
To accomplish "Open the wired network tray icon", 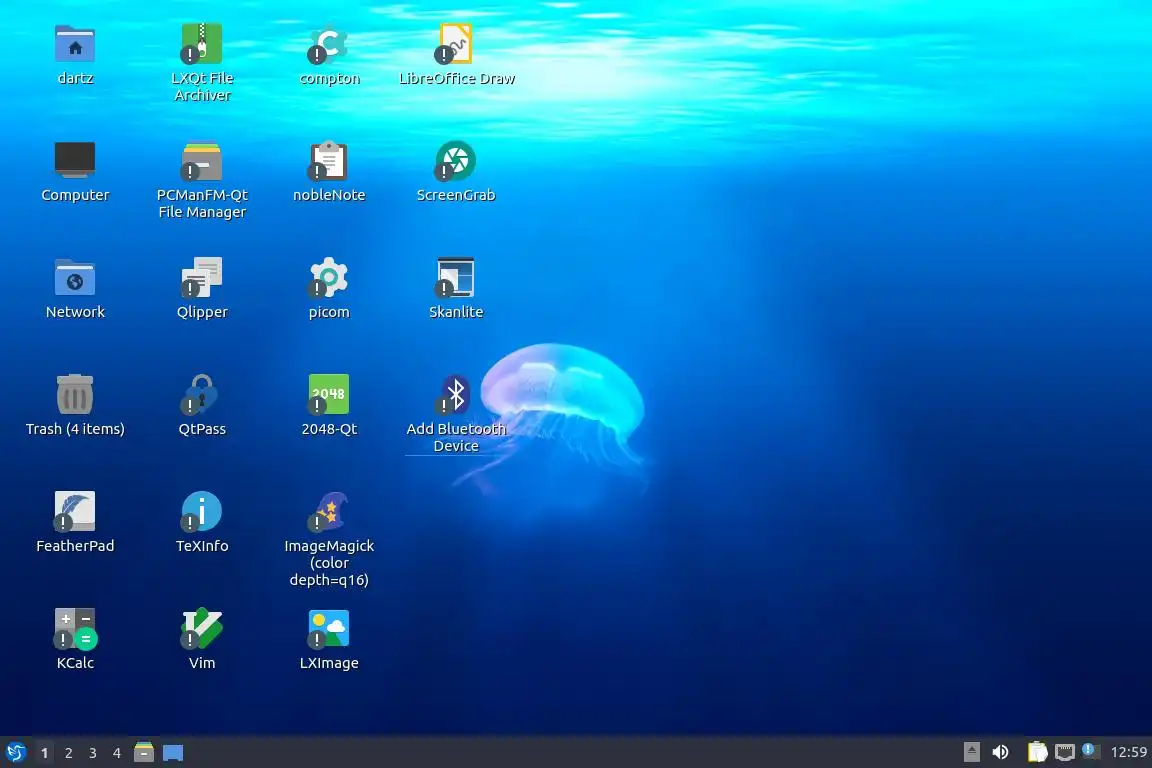I will [x=1065, y=752].
